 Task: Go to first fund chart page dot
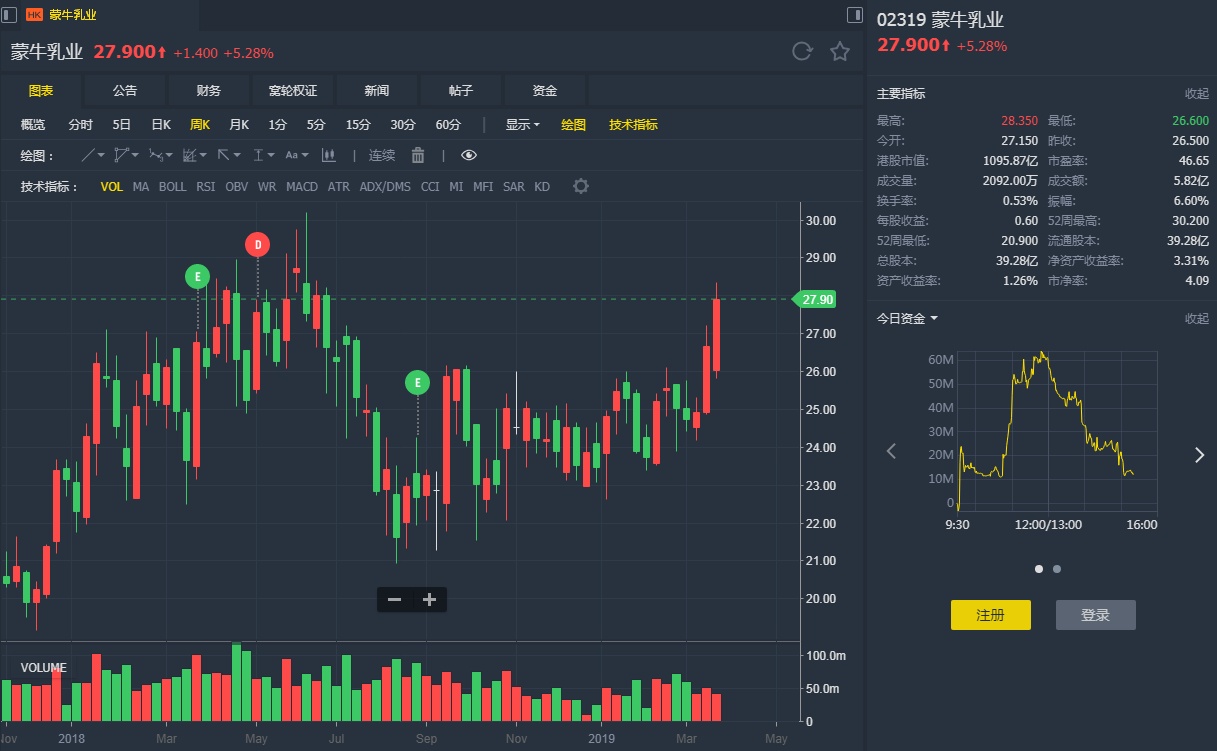[1039, 569]
